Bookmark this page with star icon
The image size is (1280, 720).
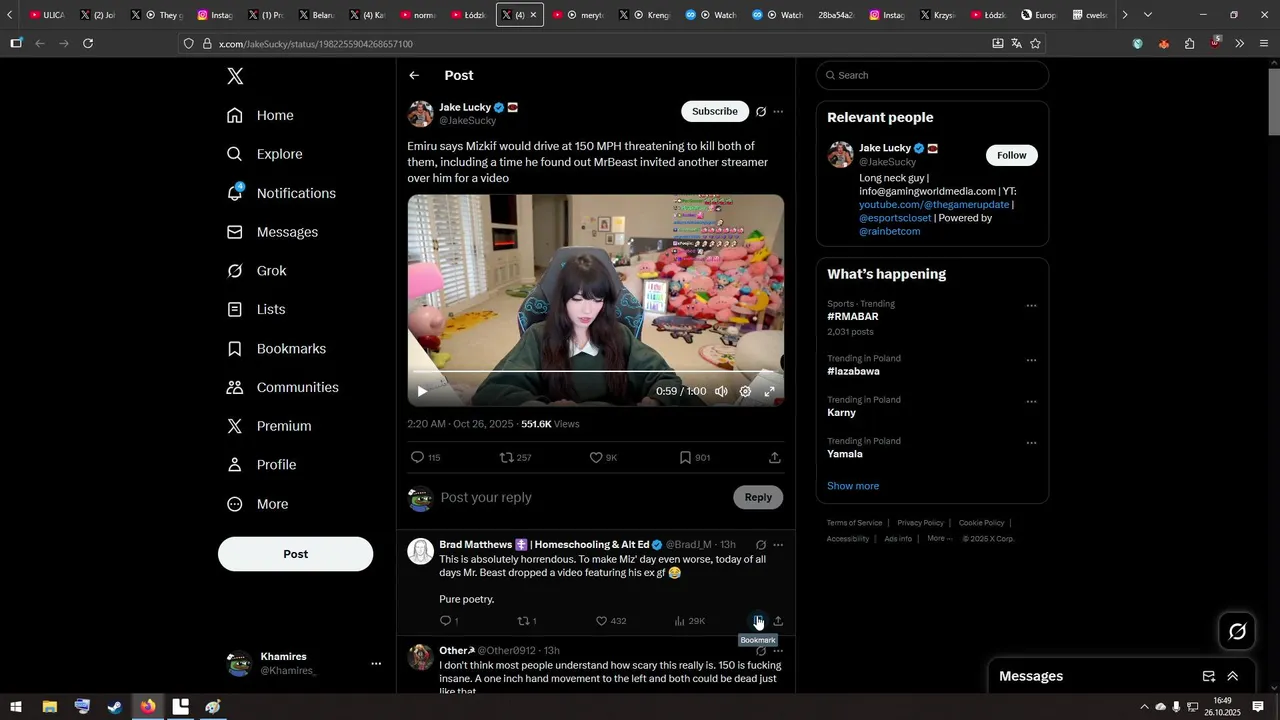[x=1035, y=43]
